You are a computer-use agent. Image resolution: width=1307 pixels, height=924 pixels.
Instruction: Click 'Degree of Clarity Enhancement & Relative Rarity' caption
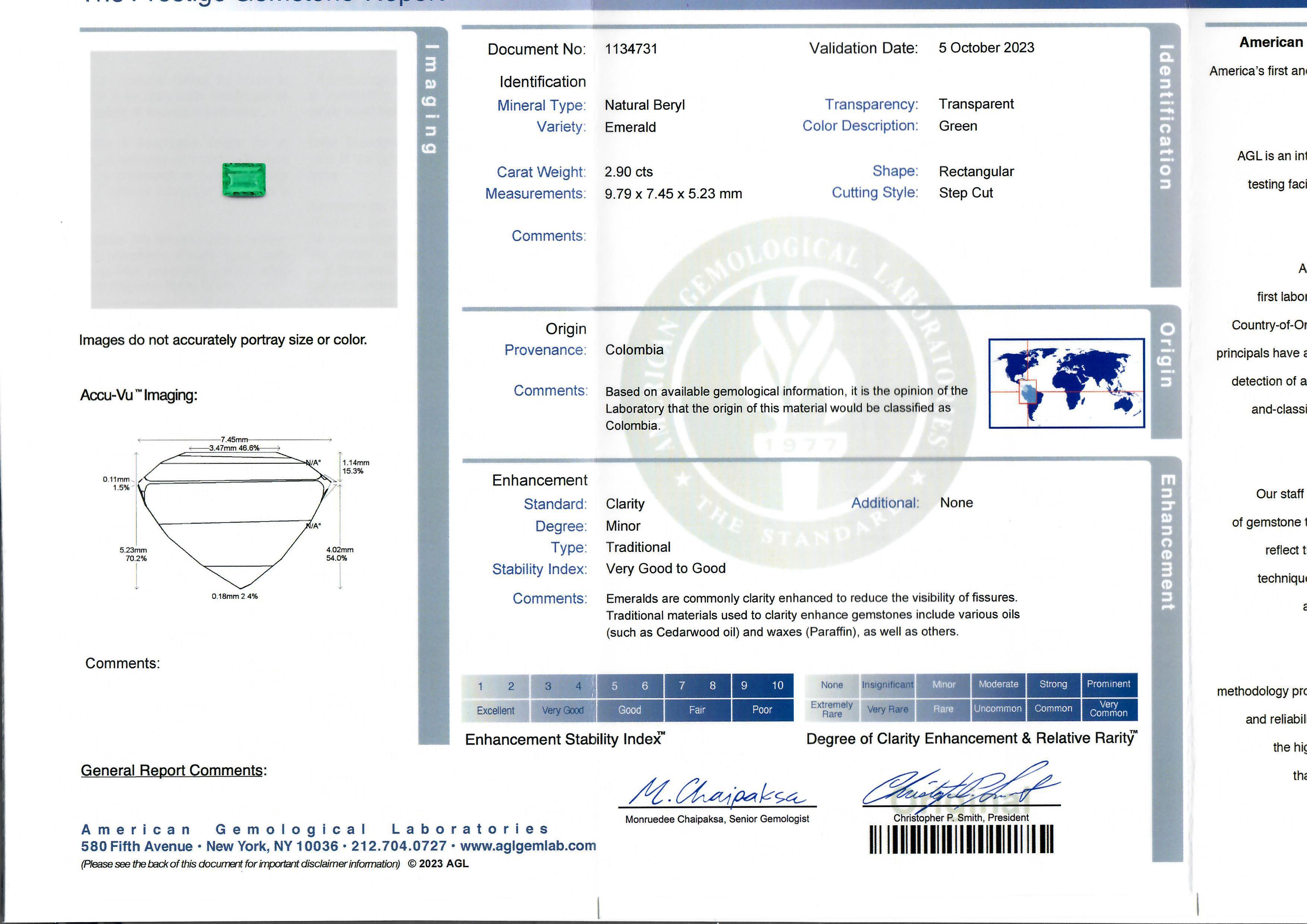click(x=972, y=738)
